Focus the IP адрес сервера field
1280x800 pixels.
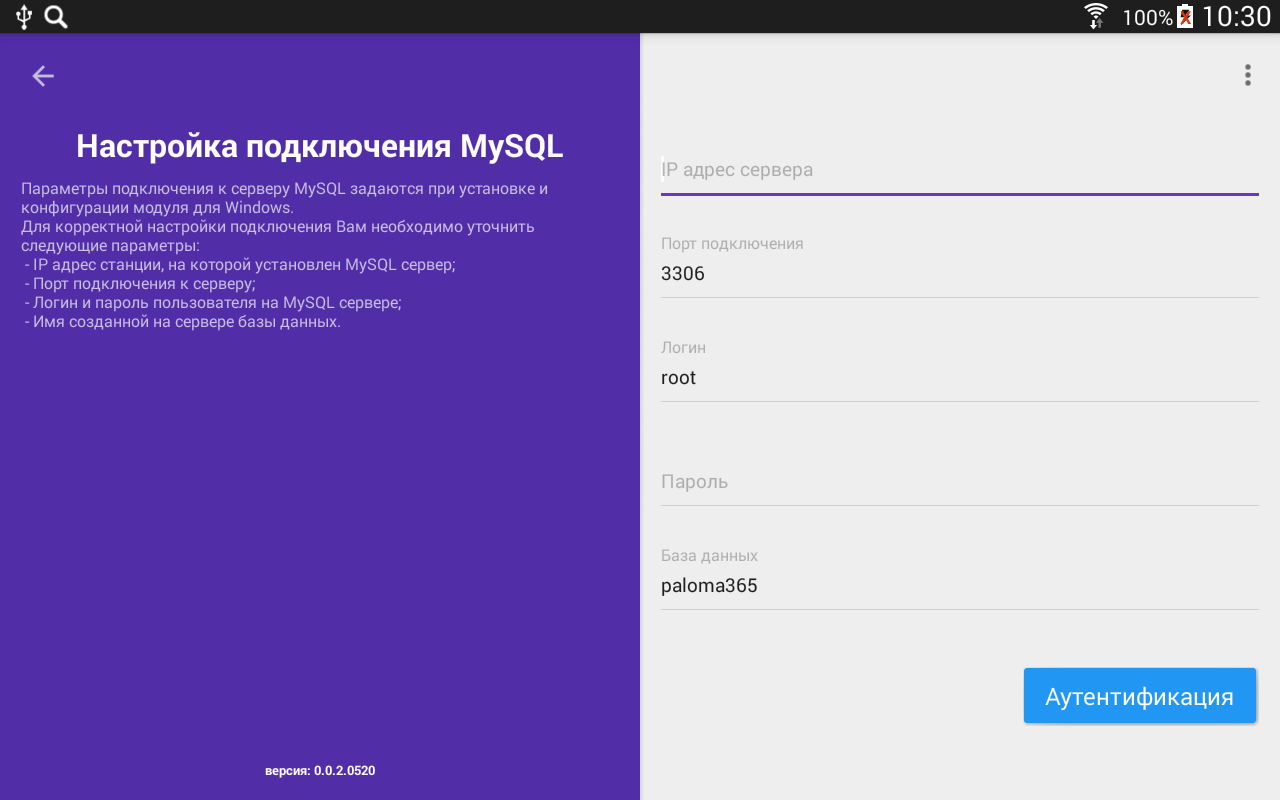(x=960, y=170)
